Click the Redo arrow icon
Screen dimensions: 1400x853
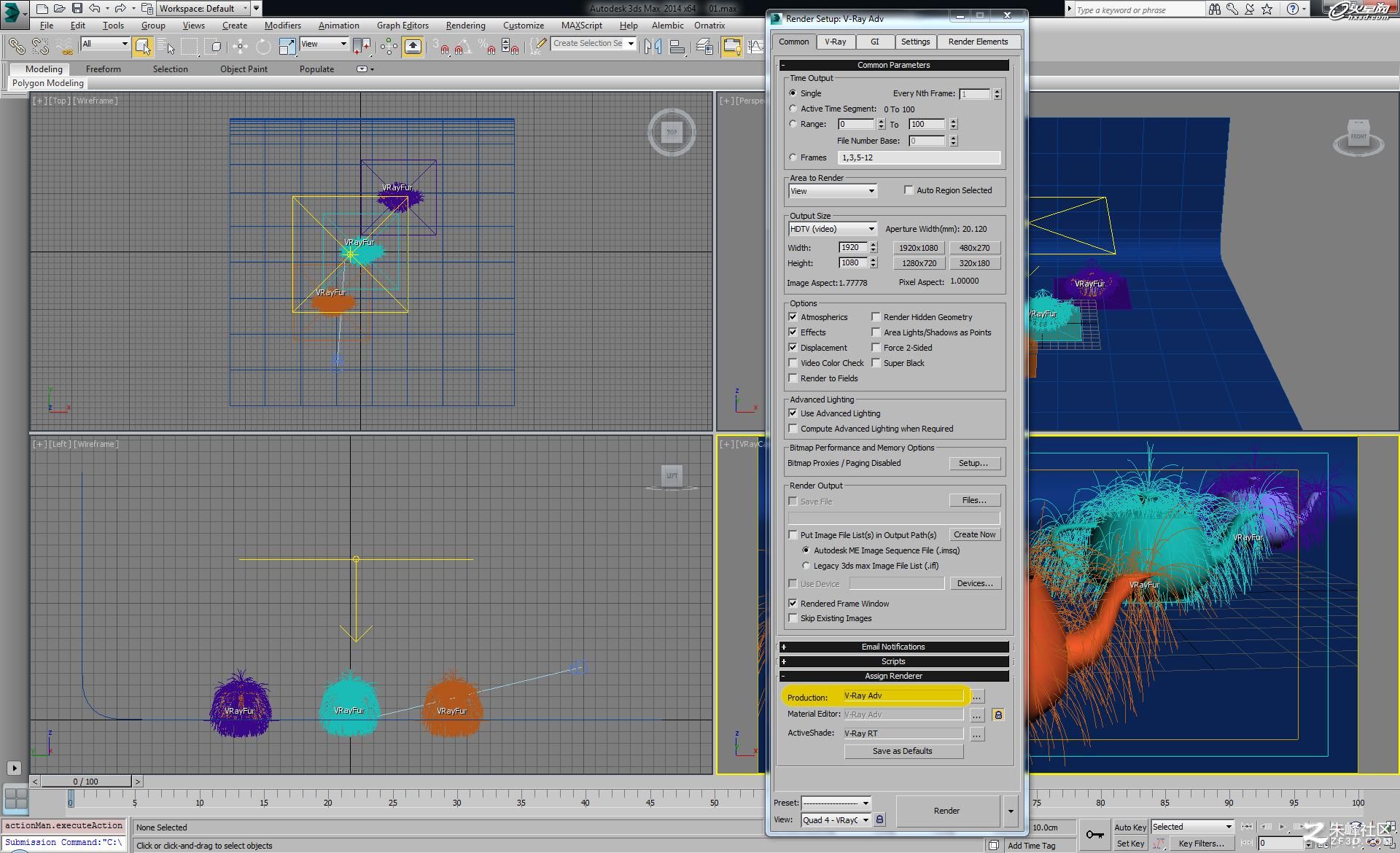click(121, 9)
